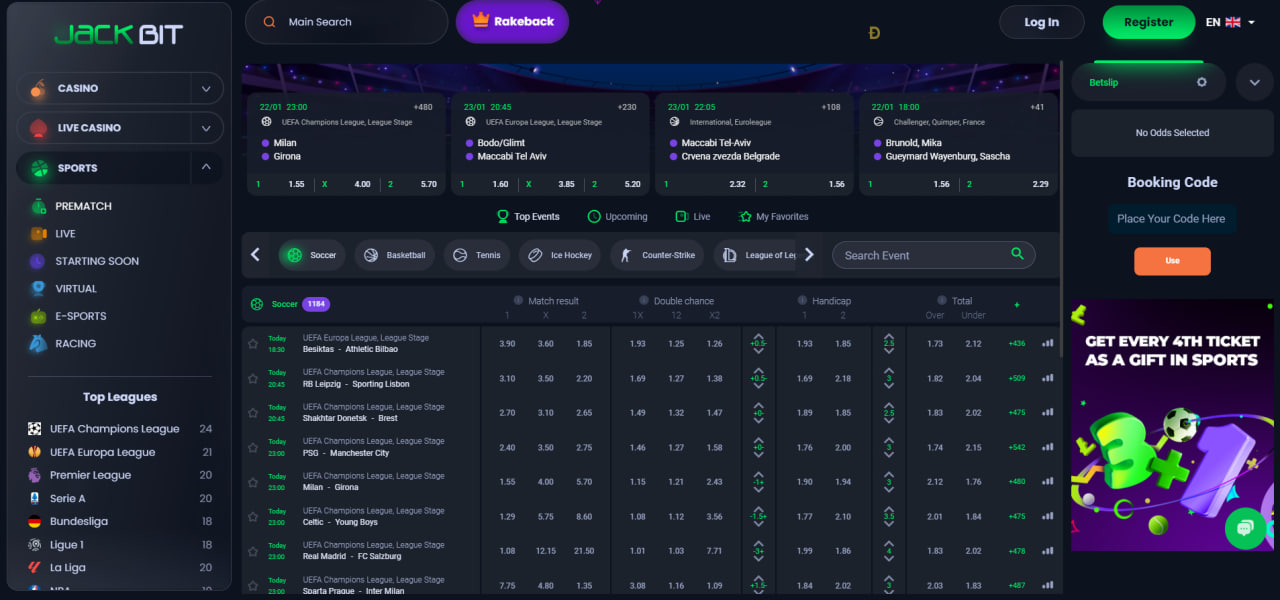Screen dimensions: 1280x600
Task: Open the live chat support bubble
Action: pyautogui.click(x=1245, y=527)
